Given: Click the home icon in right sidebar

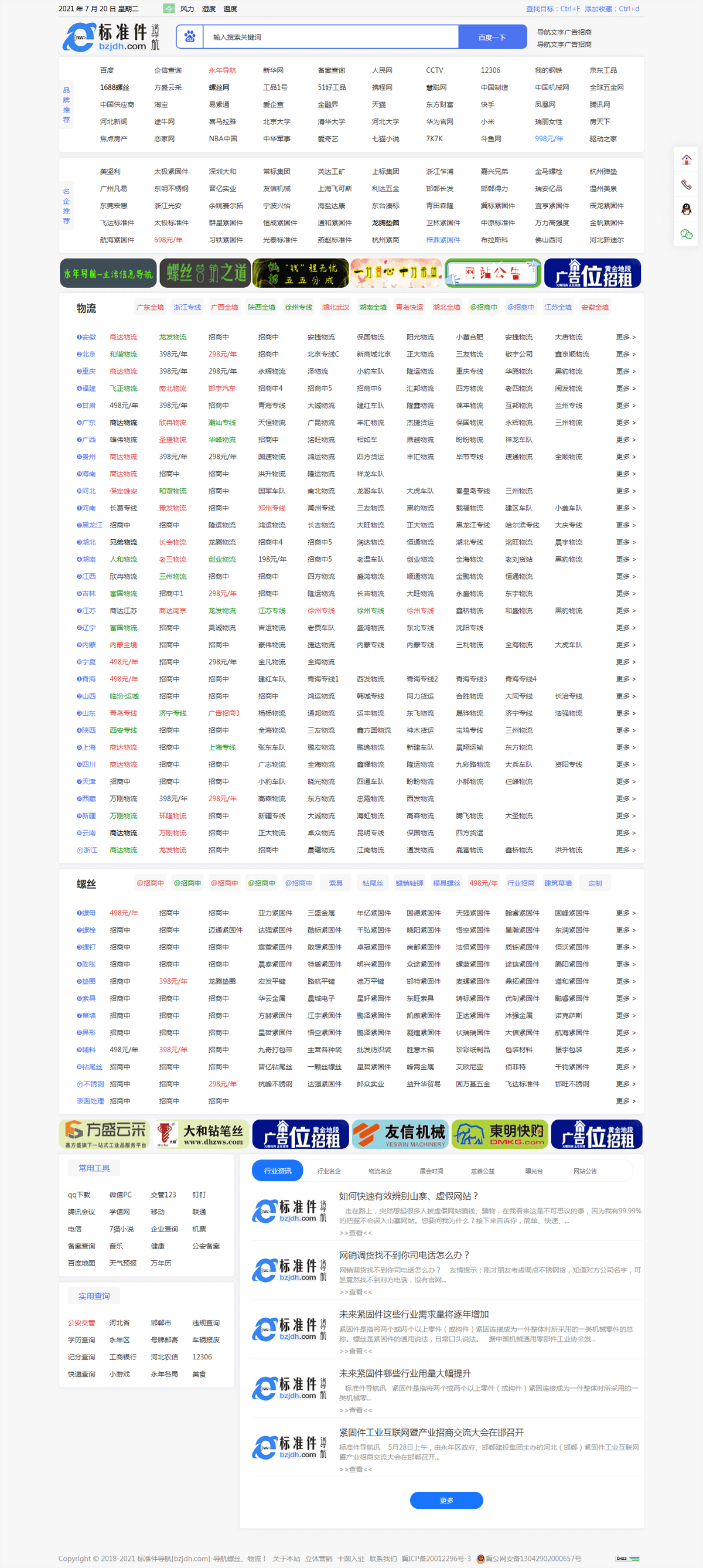Looking at the screenshot, I should tap(686, 159).
